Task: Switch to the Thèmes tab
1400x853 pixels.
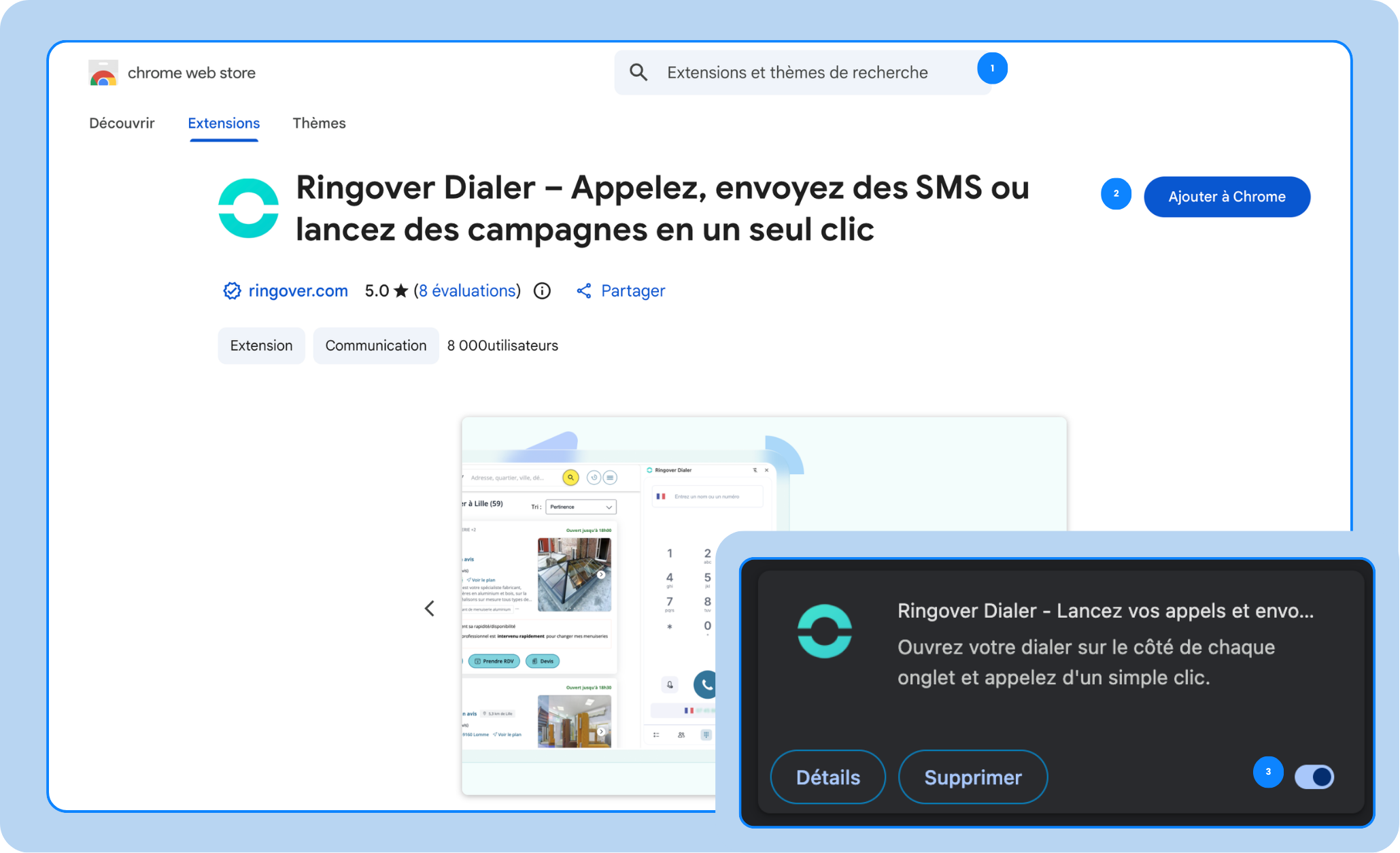Action: tap(319, 123)
